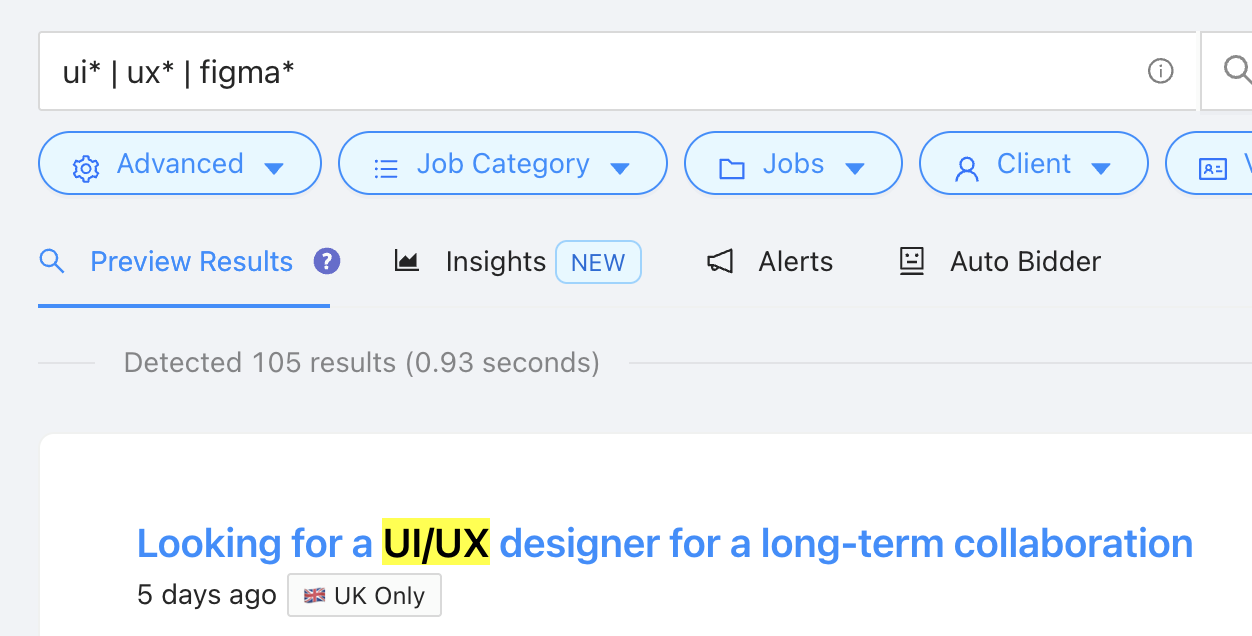
Task: Click the purple help question mark icon
Action: coord(327,262)
